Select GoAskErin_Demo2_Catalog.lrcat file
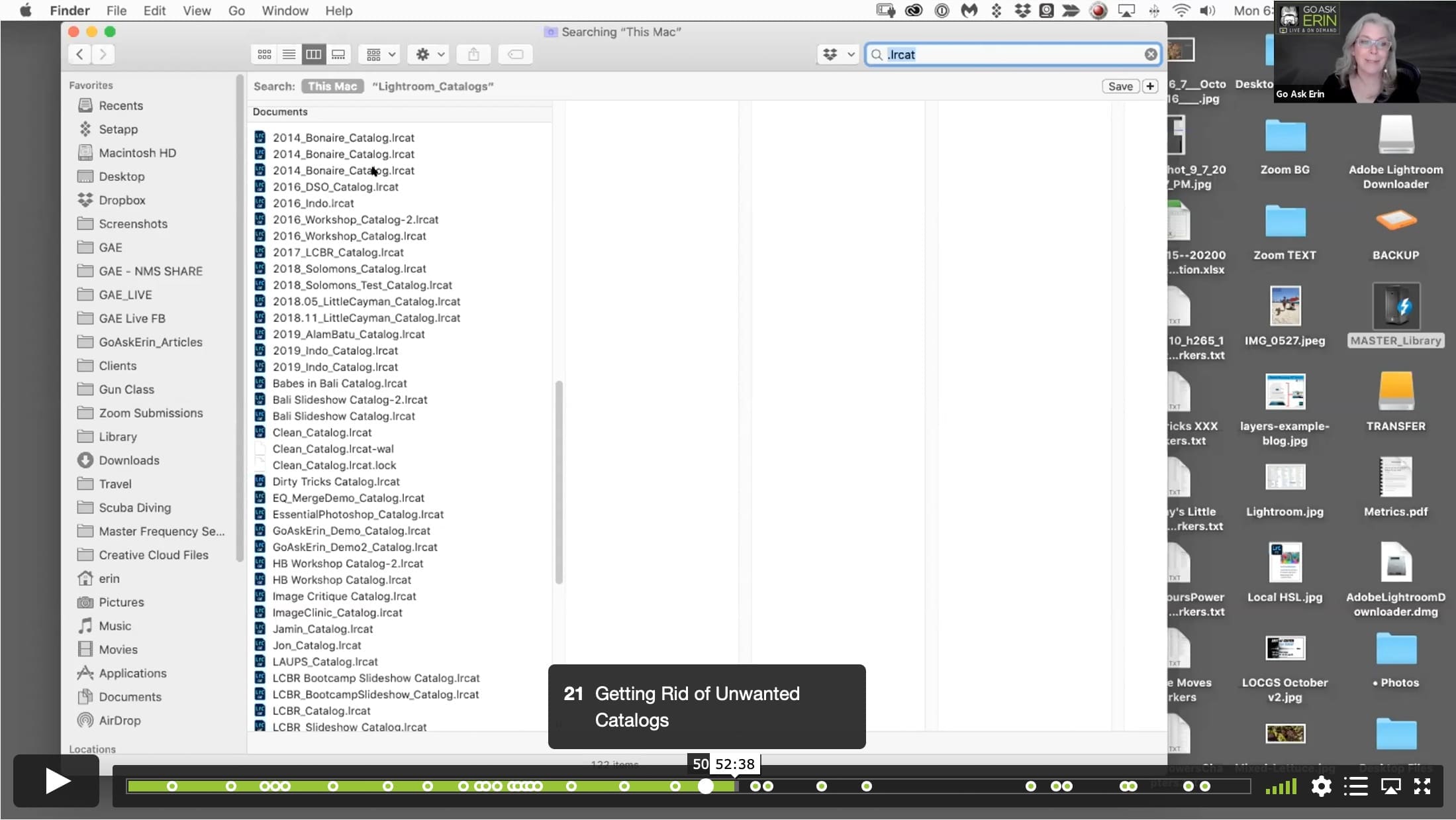Screen dimensions: 1456x820 (x=354, y=547)
